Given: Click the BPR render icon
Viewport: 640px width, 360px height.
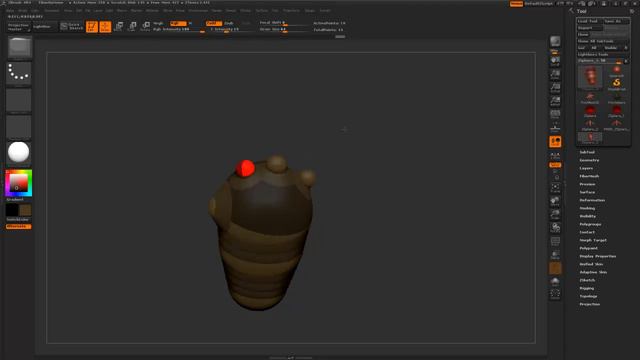Looking at the screenshot, I should point(555,42).
